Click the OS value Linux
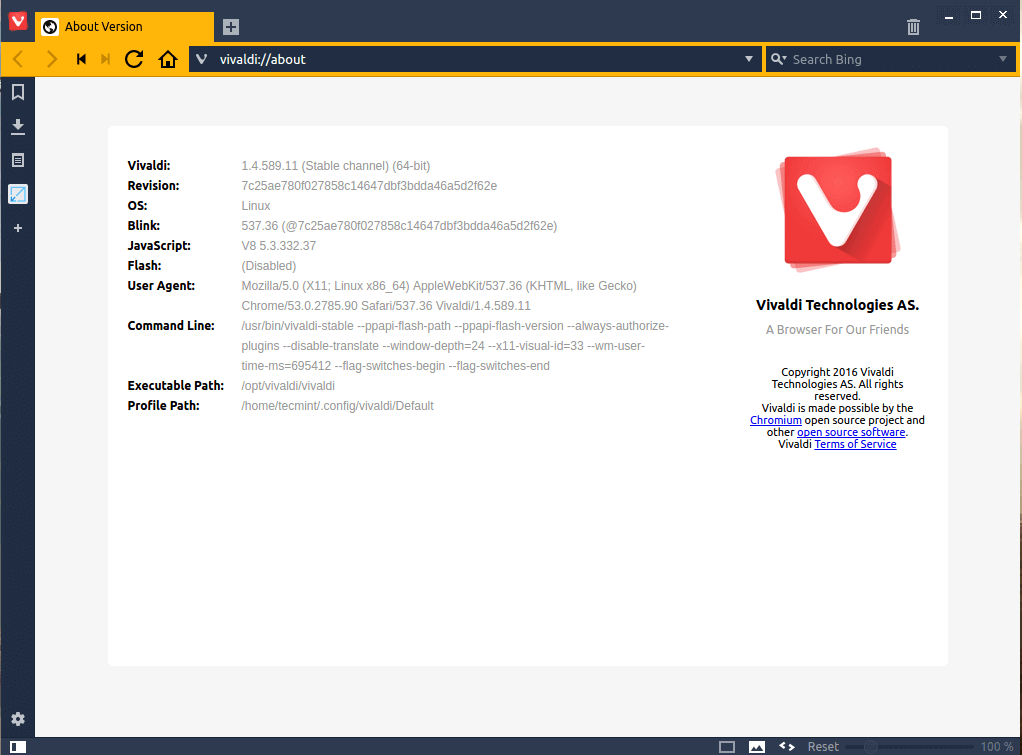1022x755 pixels. pos(256,206)
